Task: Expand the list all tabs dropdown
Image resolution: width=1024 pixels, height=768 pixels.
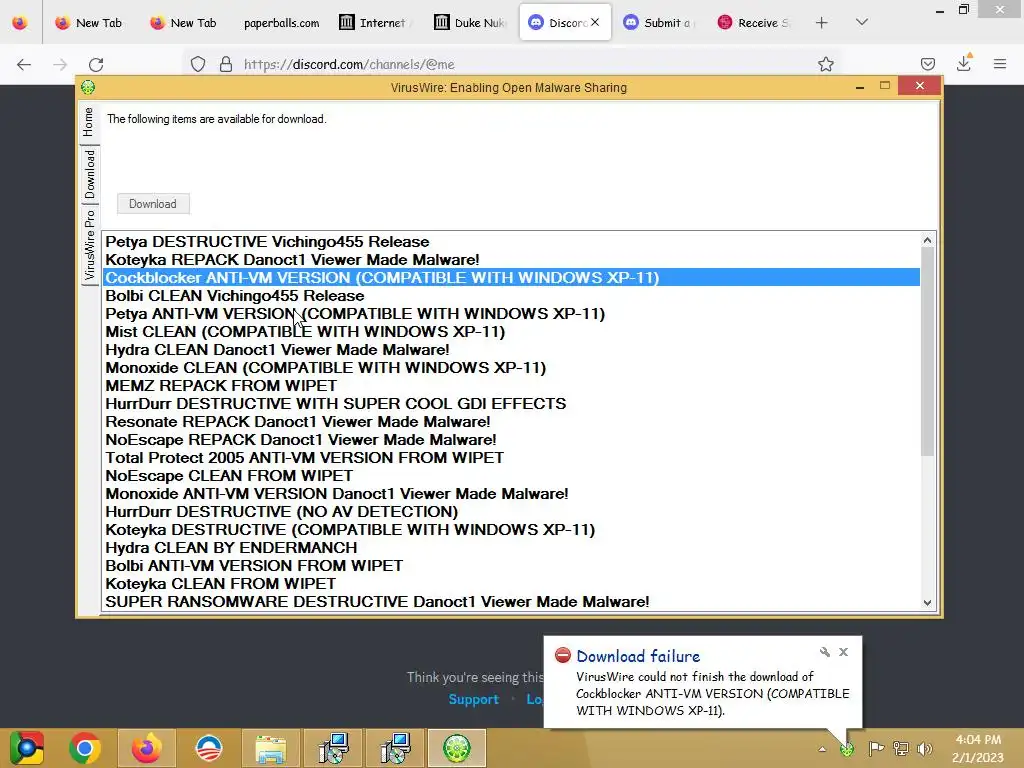Action: coord(862,22)
